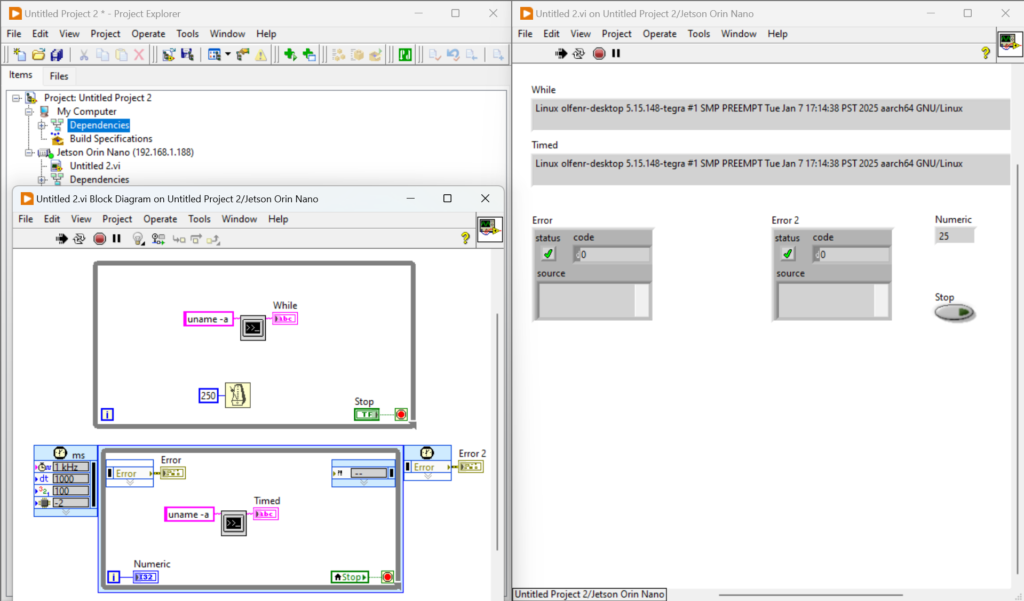Screen dimensions: 1024x601
Task: Open Tools menu in Block Diagram window
Action: 199,219
